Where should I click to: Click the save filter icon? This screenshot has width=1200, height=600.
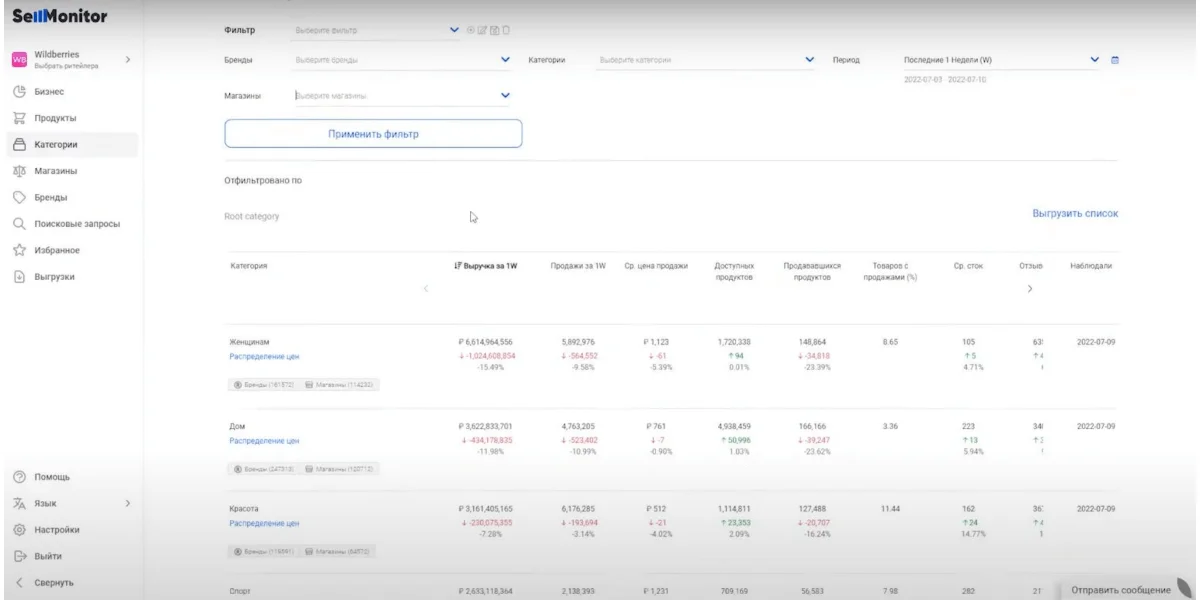tap(494, 32)
